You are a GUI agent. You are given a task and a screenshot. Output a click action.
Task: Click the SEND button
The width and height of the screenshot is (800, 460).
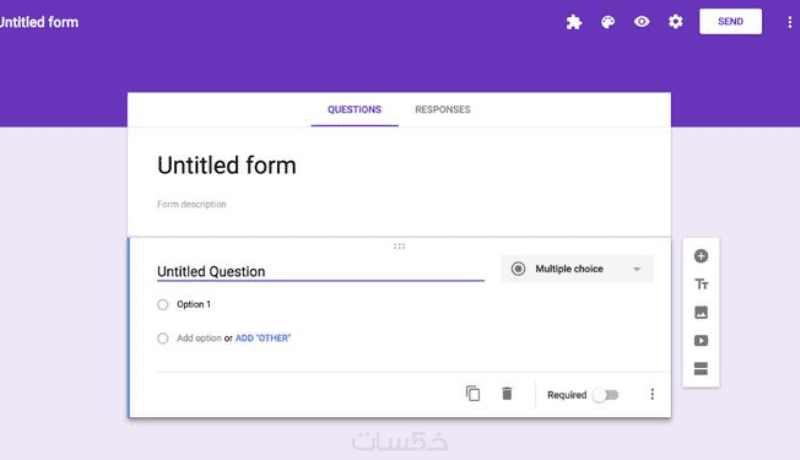coord(731,21)
